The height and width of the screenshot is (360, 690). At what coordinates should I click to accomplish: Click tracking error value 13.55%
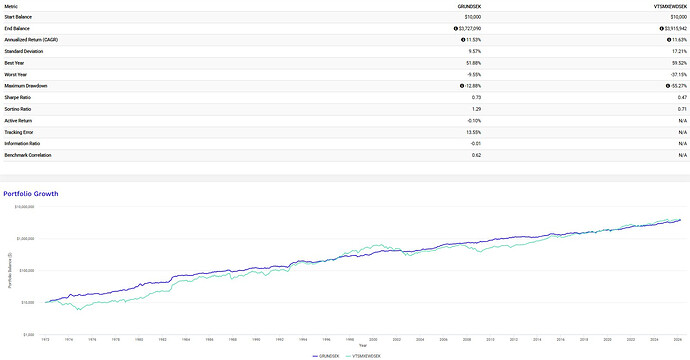(473, 132)
